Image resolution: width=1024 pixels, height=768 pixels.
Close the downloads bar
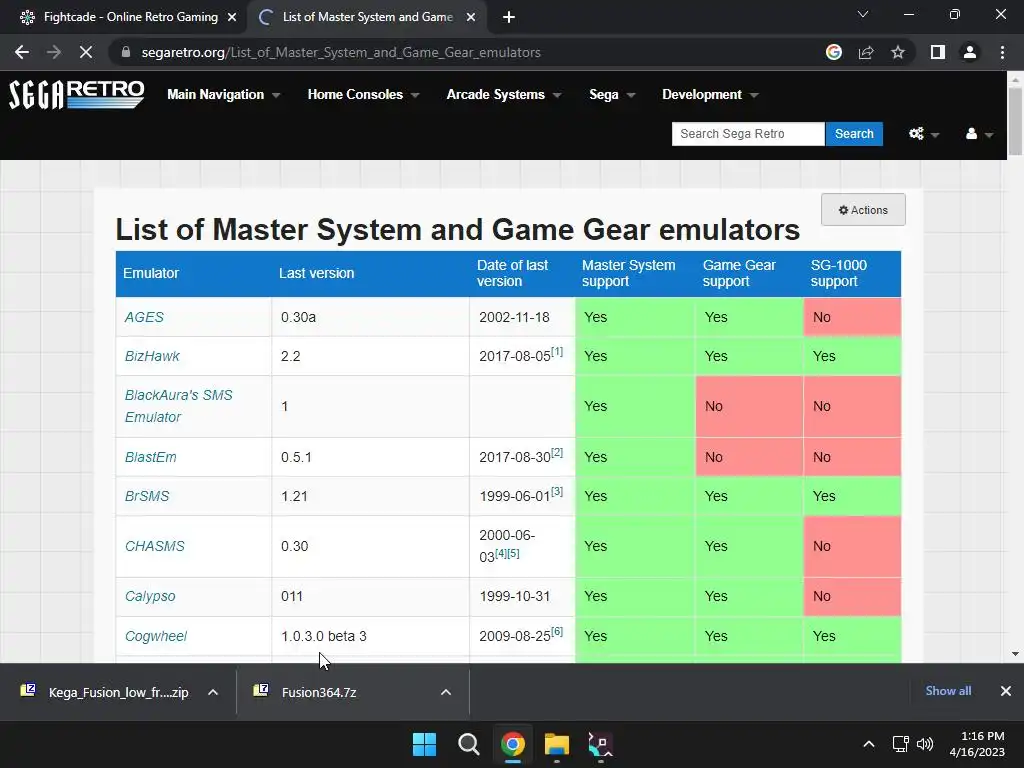click(1006, 691)
